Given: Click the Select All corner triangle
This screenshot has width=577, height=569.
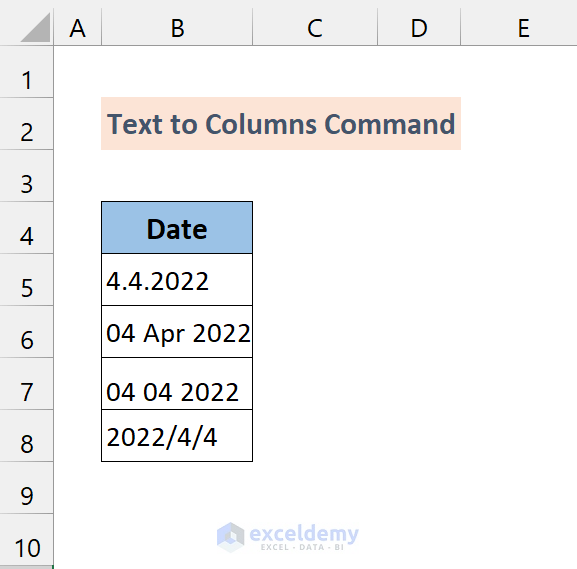Looking at the screenshot, I should coord(35,27).
